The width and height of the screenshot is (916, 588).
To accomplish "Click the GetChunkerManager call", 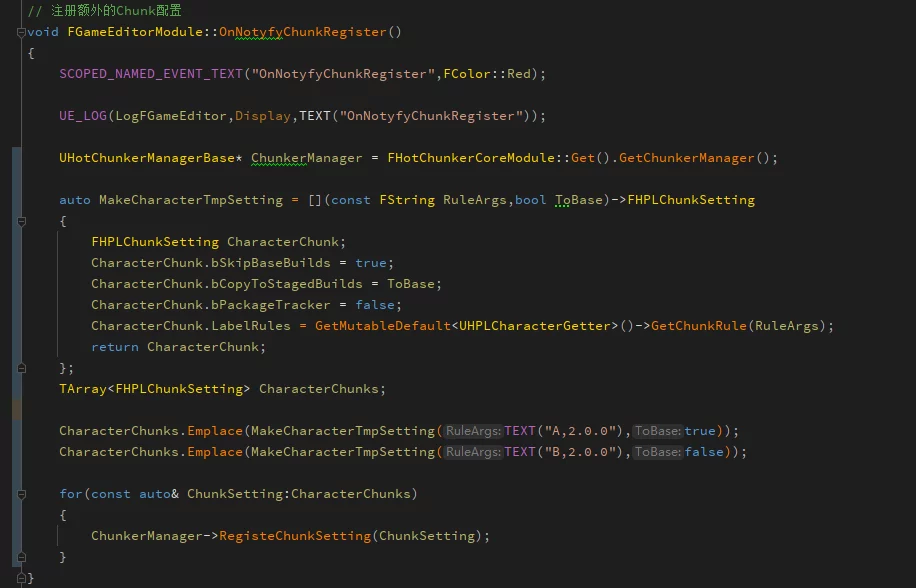I will pyautogui.click(x=686, y=158).
